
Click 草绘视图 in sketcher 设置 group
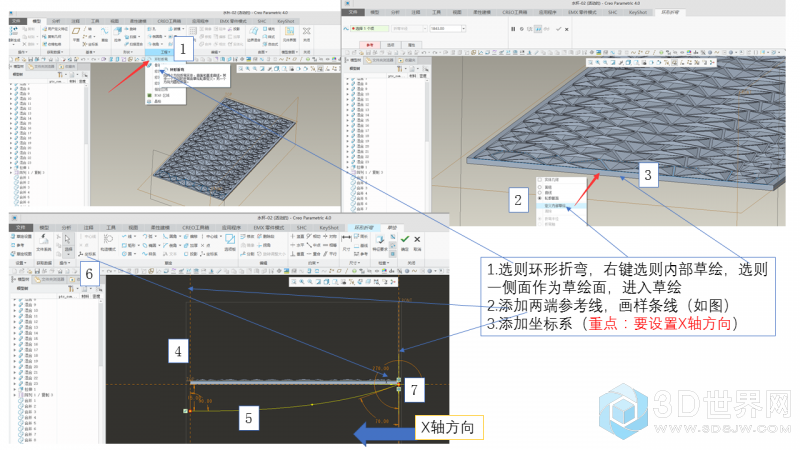tap(21, 254)
